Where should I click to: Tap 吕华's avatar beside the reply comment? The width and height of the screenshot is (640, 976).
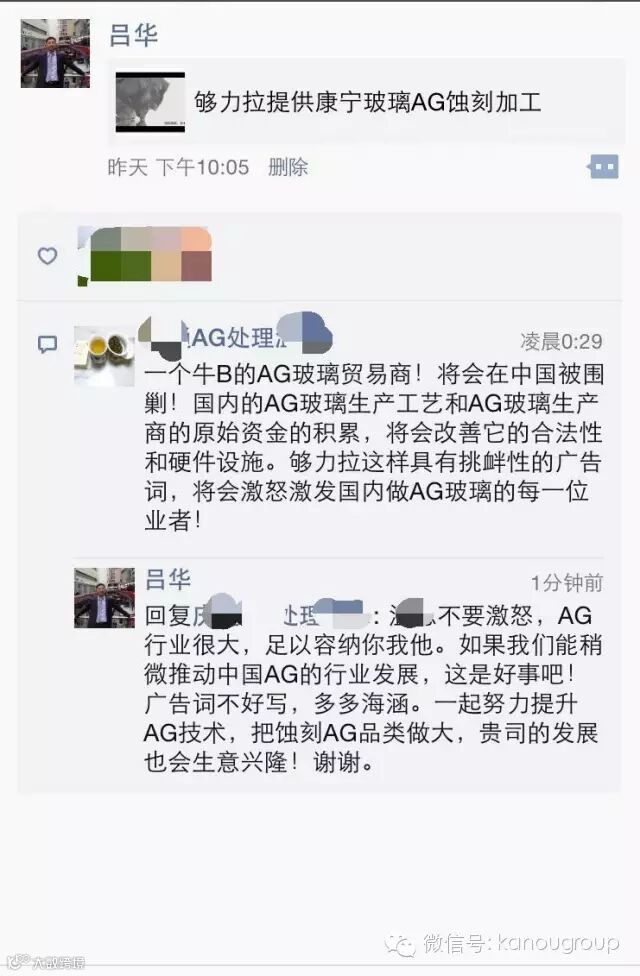[105, 598]
